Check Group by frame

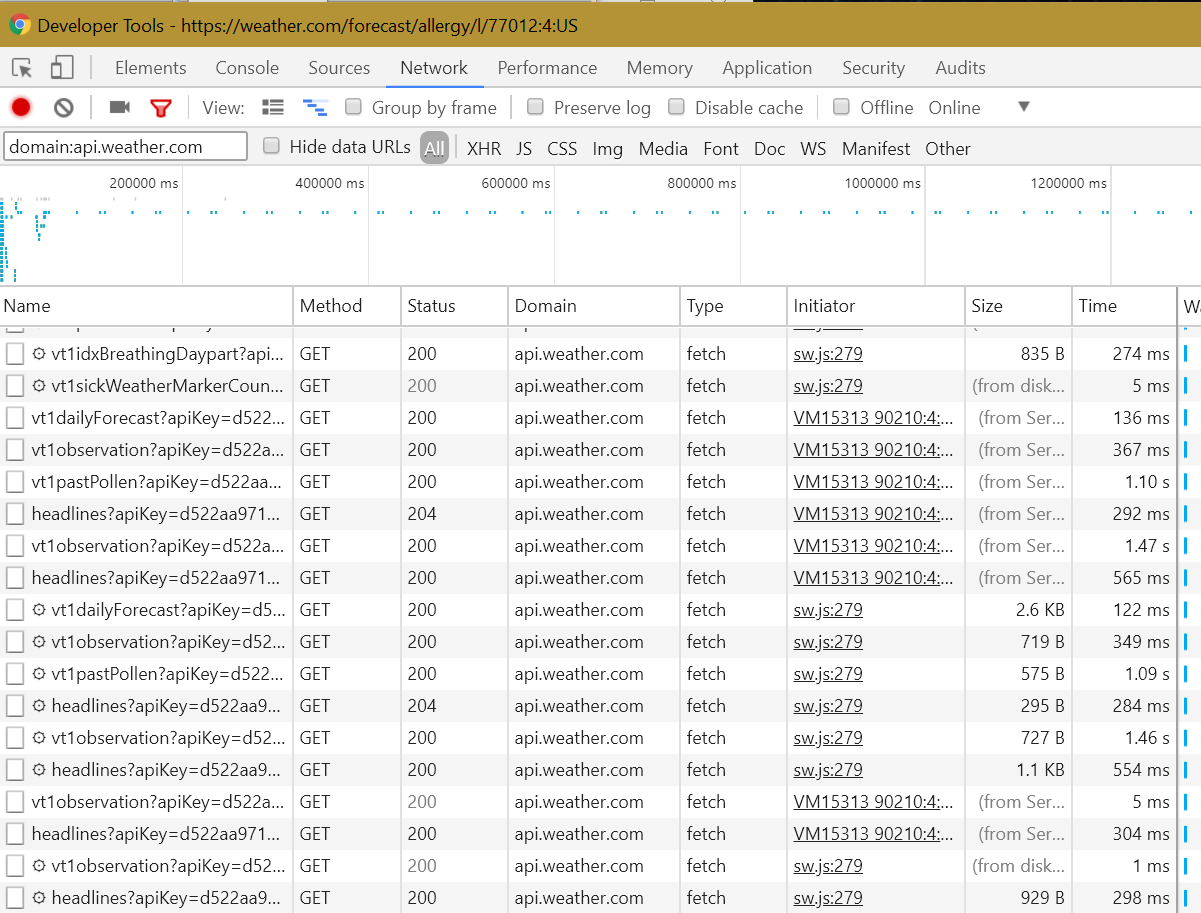point(353,106)
